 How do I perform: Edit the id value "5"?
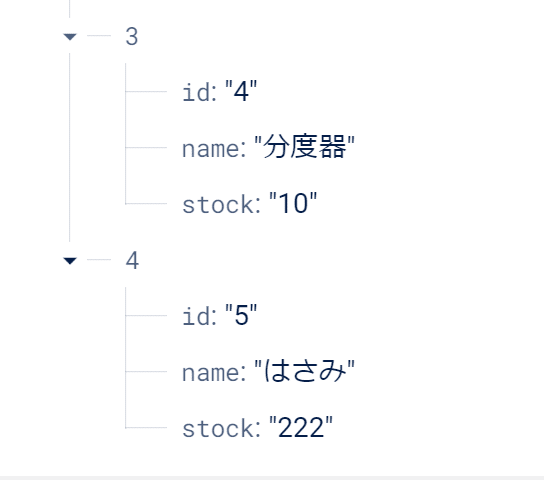[241, 316]
